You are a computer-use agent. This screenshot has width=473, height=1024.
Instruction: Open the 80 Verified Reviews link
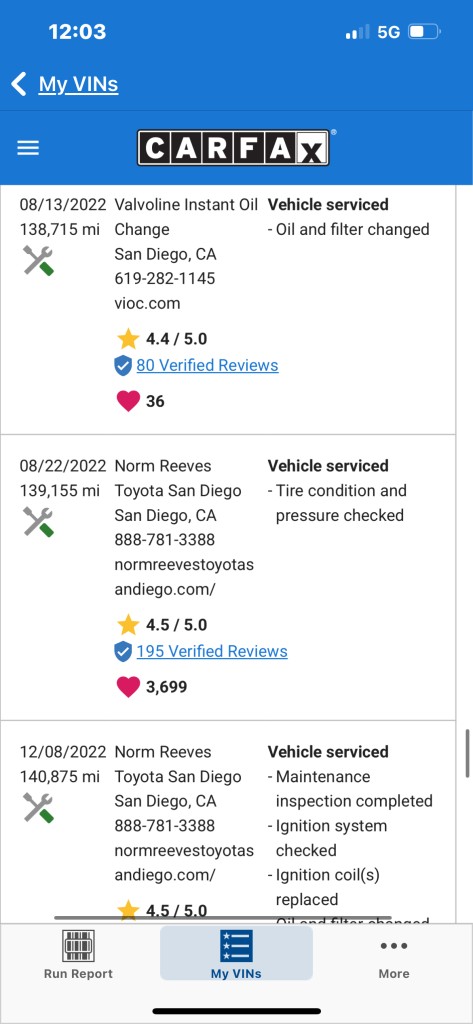coord(207,365)
